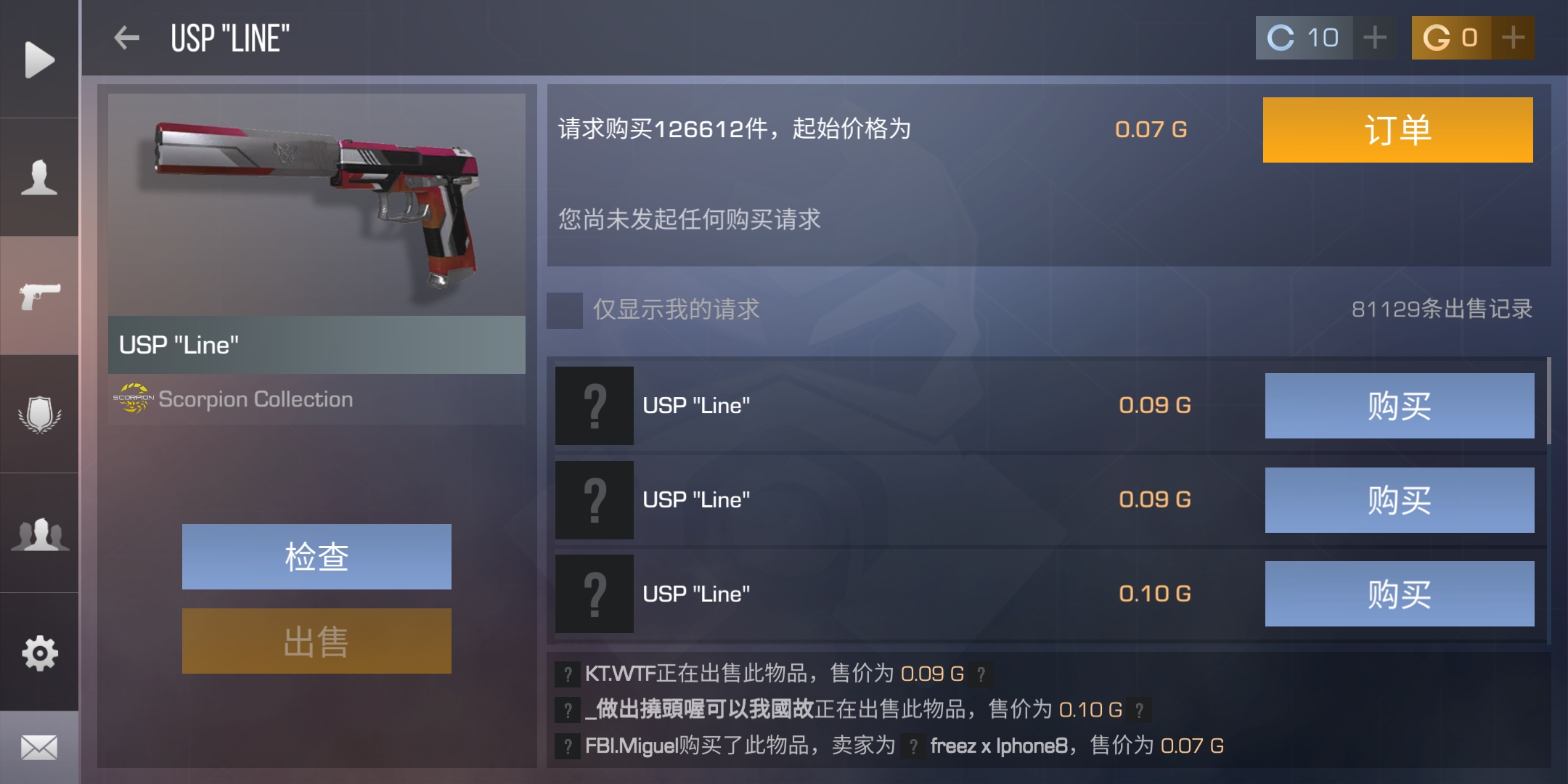Image resolution: width=1568 pixels, height=784 pixels.
Task: Enable the 仅显示我的请求 checkbox
Action: pos(565,310)
